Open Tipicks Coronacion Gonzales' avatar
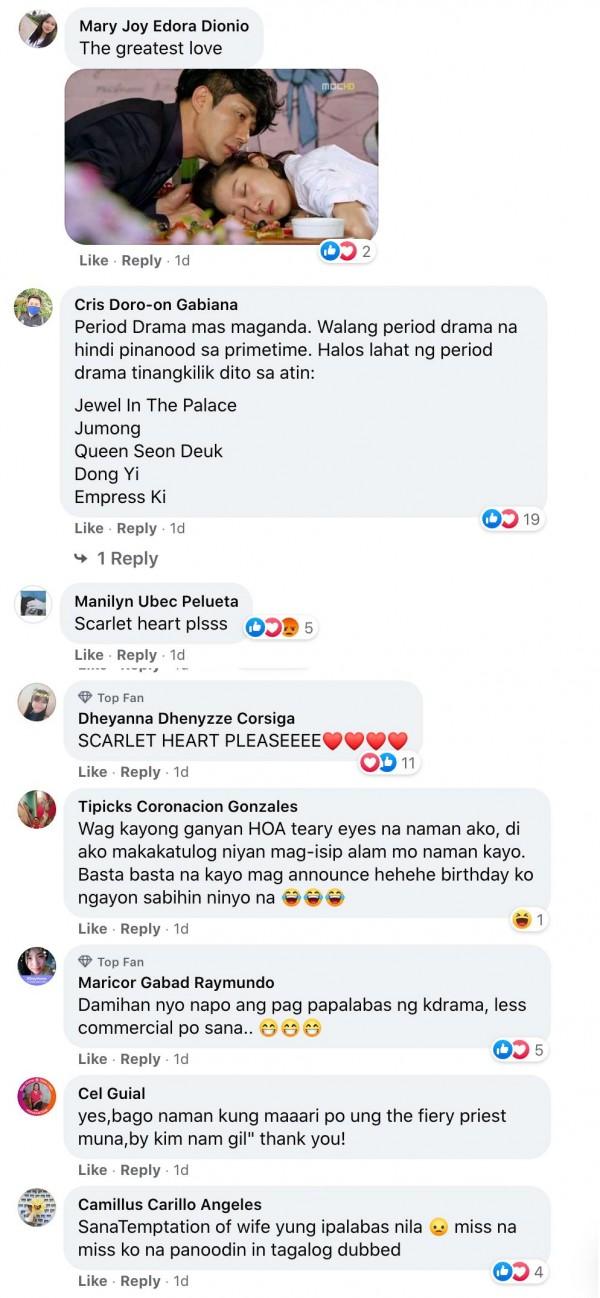Screen dimensions: 600x1298 pos(37,809)
